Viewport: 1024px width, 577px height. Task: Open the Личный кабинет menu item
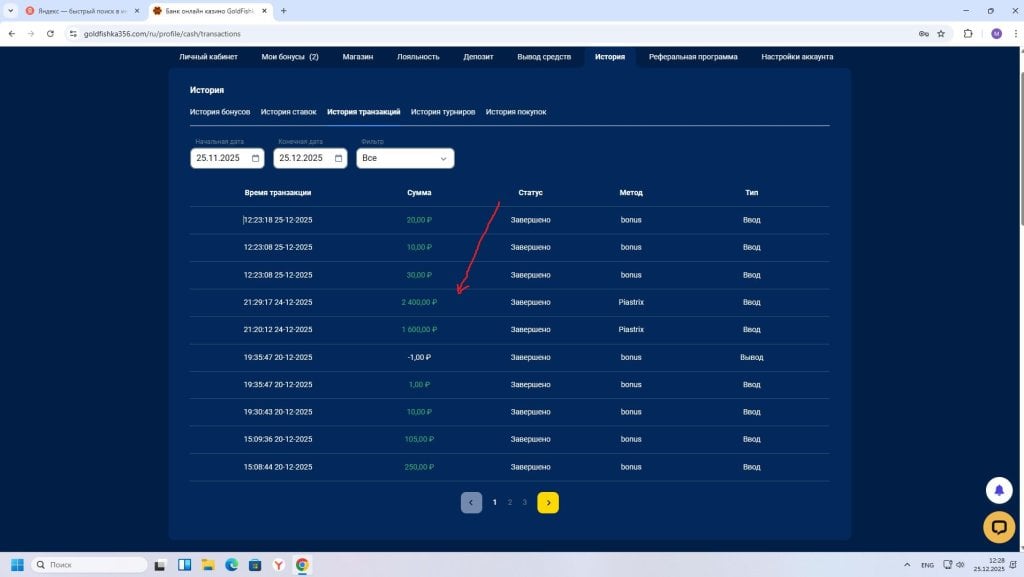[208, 57]
